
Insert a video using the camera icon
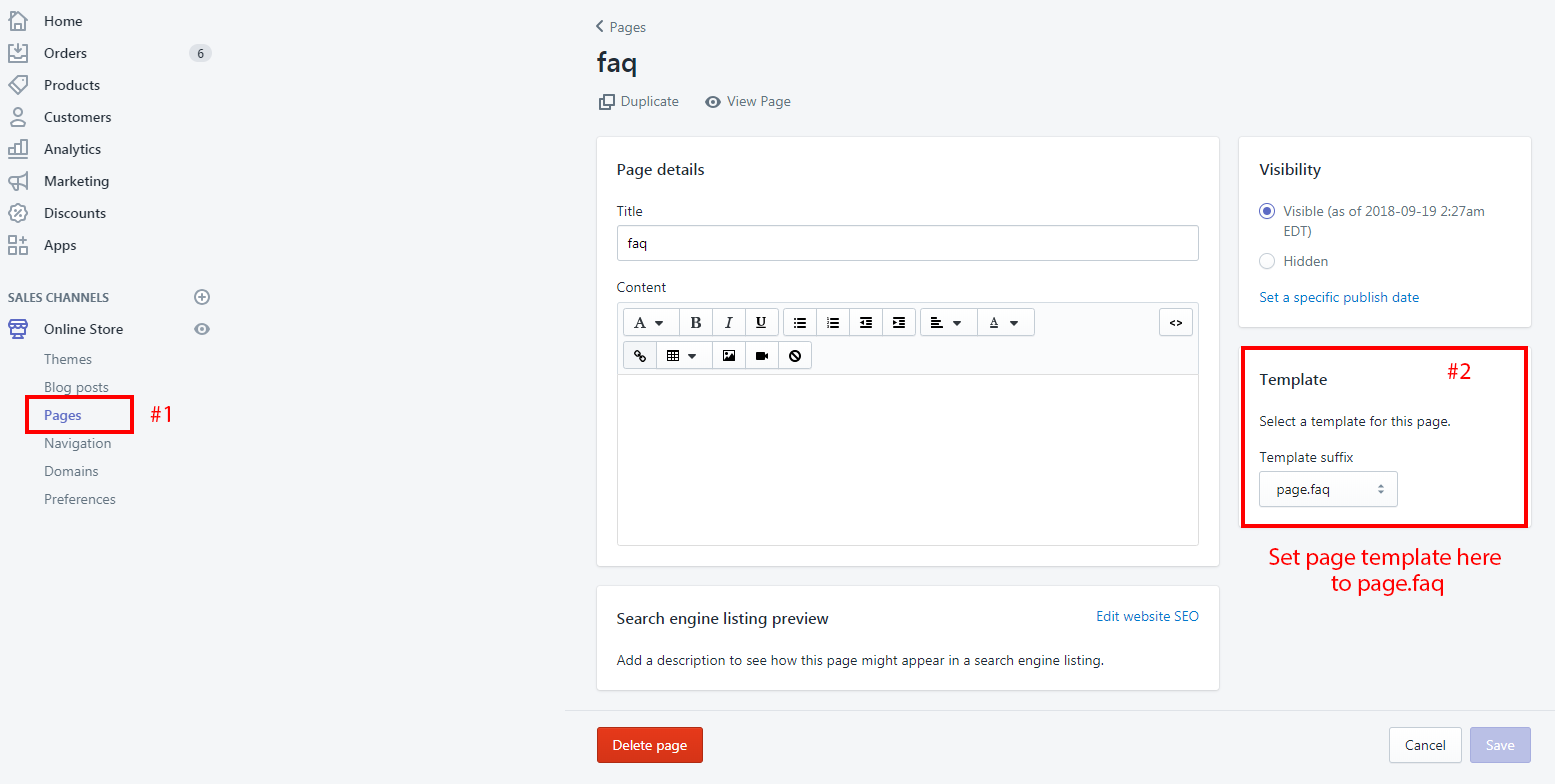click(762, 355)
